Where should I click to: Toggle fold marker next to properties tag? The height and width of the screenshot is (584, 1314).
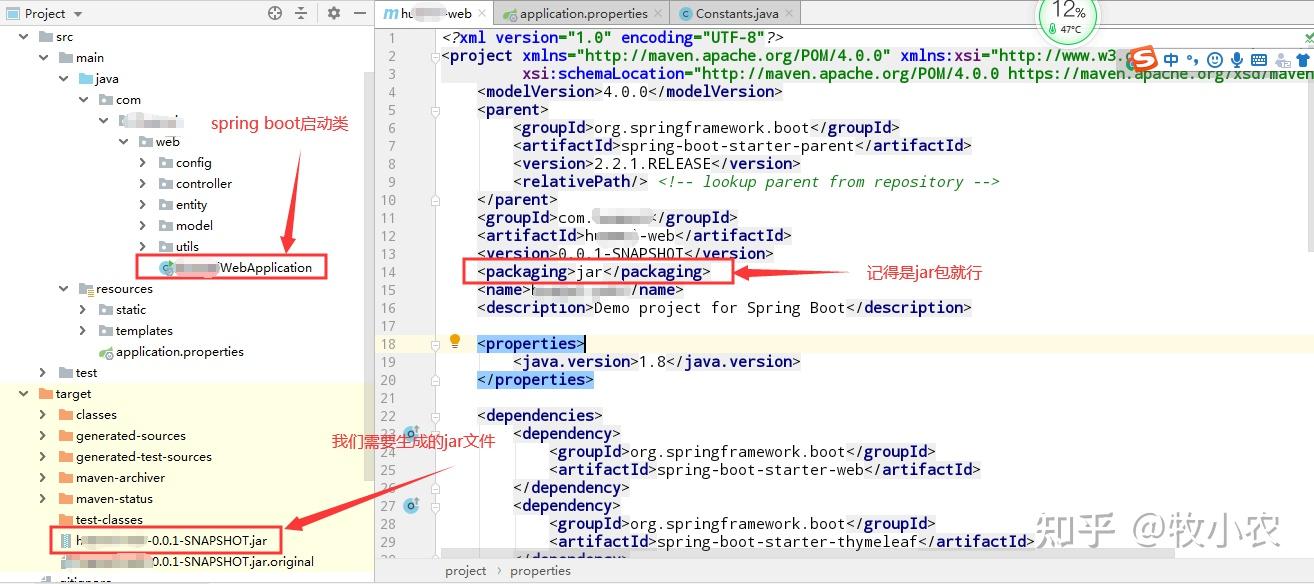436,344
